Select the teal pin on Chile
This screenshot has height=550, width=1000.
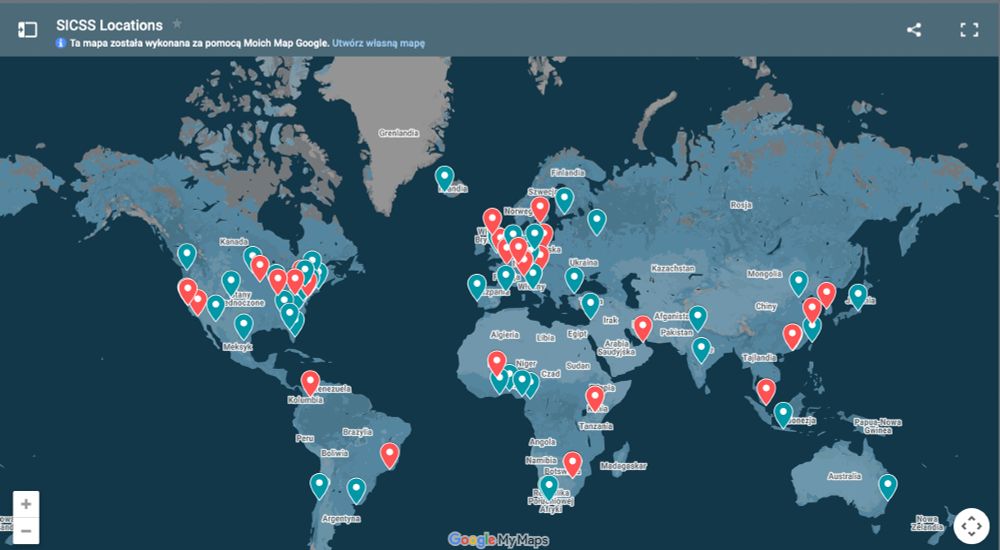pos(320,486)
